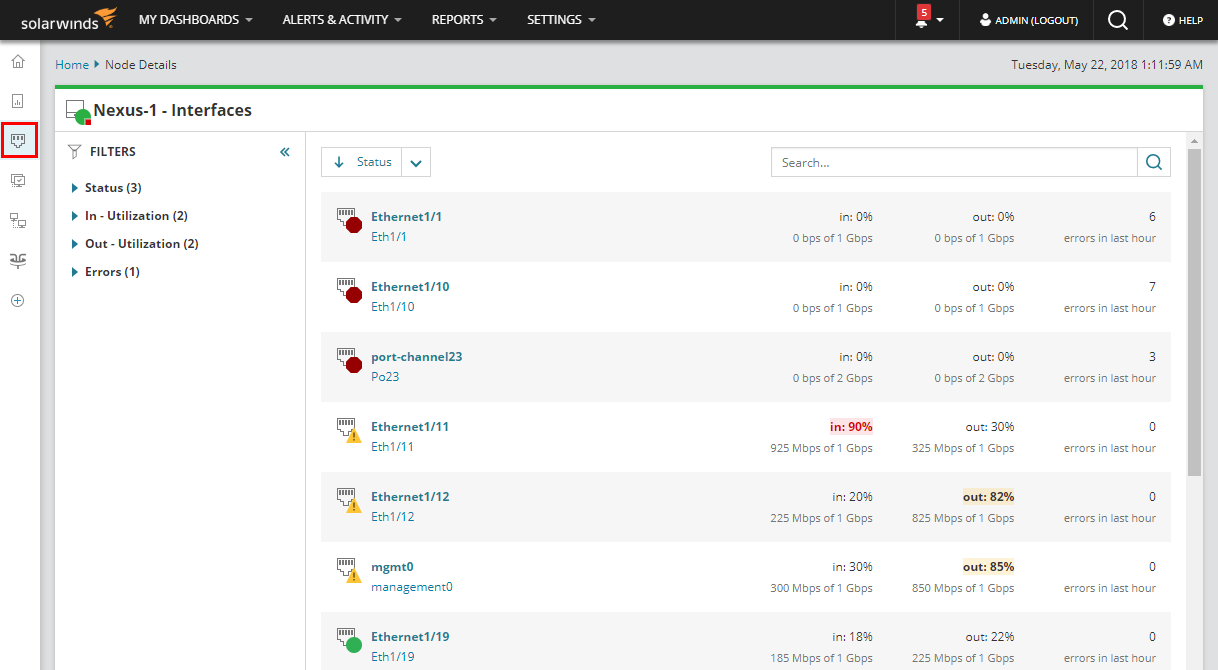
Task: Select the summary report icon in sidebar
Action: pyautogui.click(x=17, y=100)
